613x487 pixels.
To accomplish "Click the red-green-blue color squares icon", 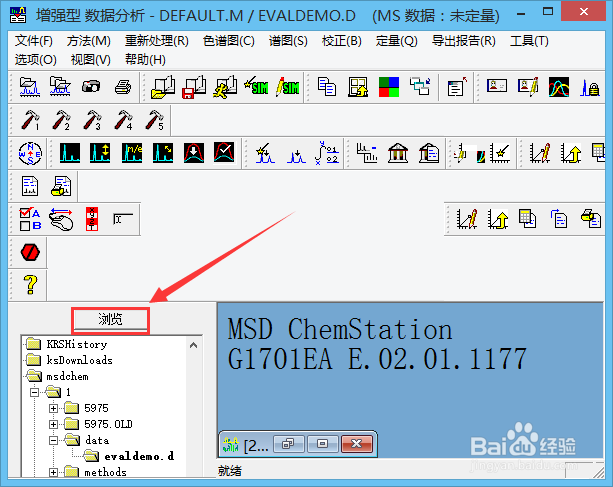I will [x=389, y=86].
